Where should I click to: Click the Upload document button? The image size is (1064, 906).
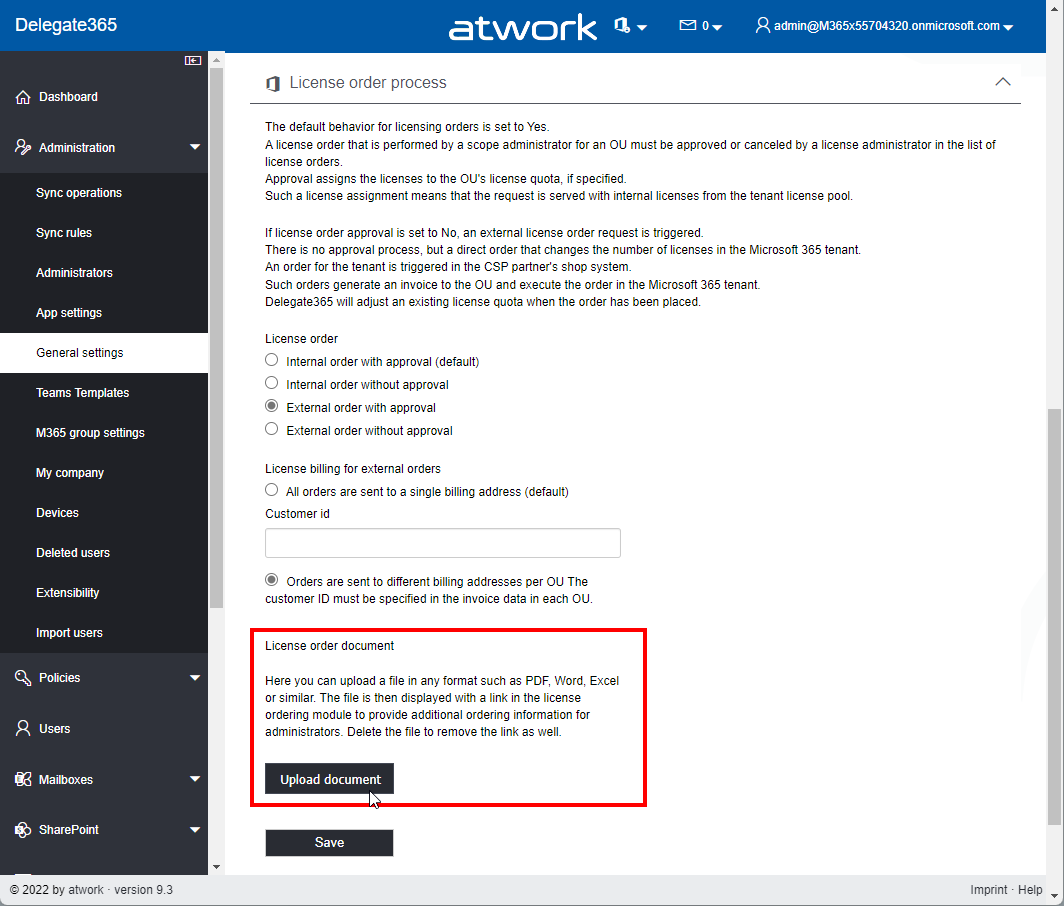(x=329, y=779)
